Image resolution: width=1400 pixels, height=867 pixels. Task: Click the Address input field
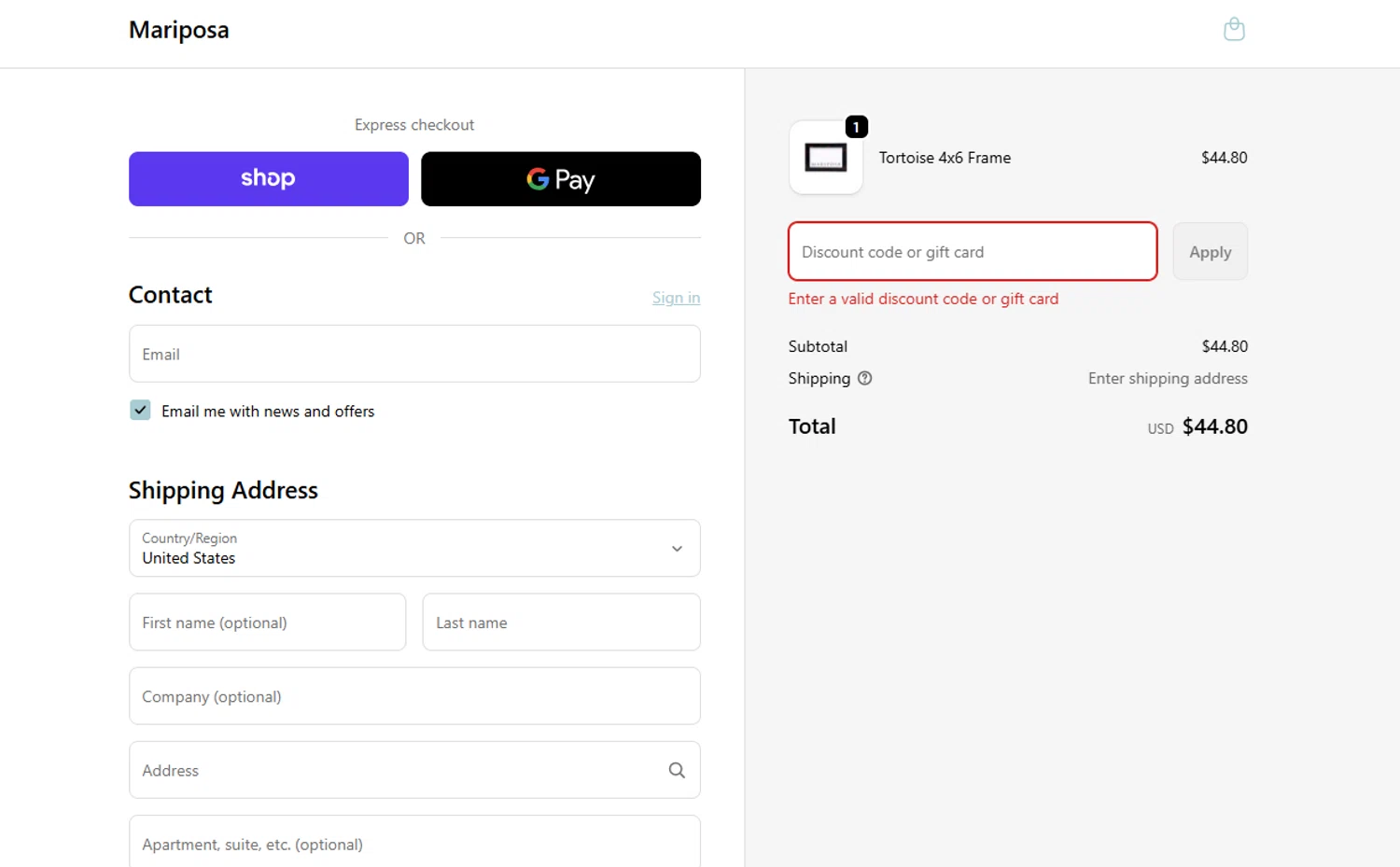pos(414,770)
